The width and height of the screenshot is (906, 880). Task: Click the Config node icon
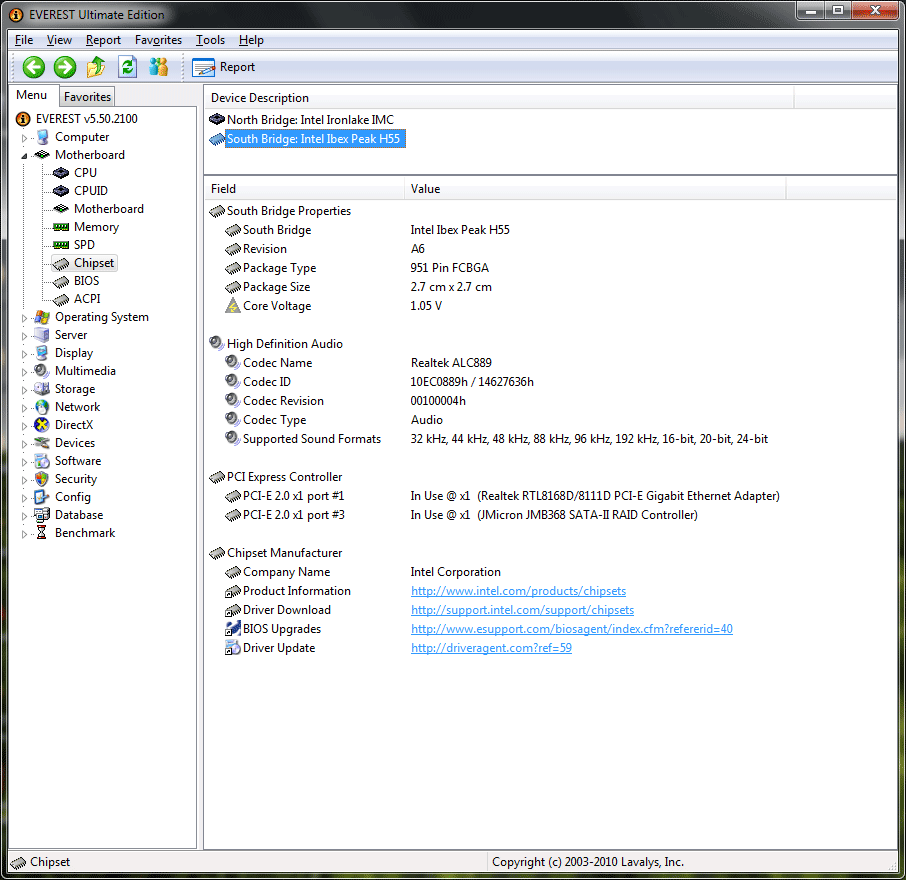coord(42,497)
